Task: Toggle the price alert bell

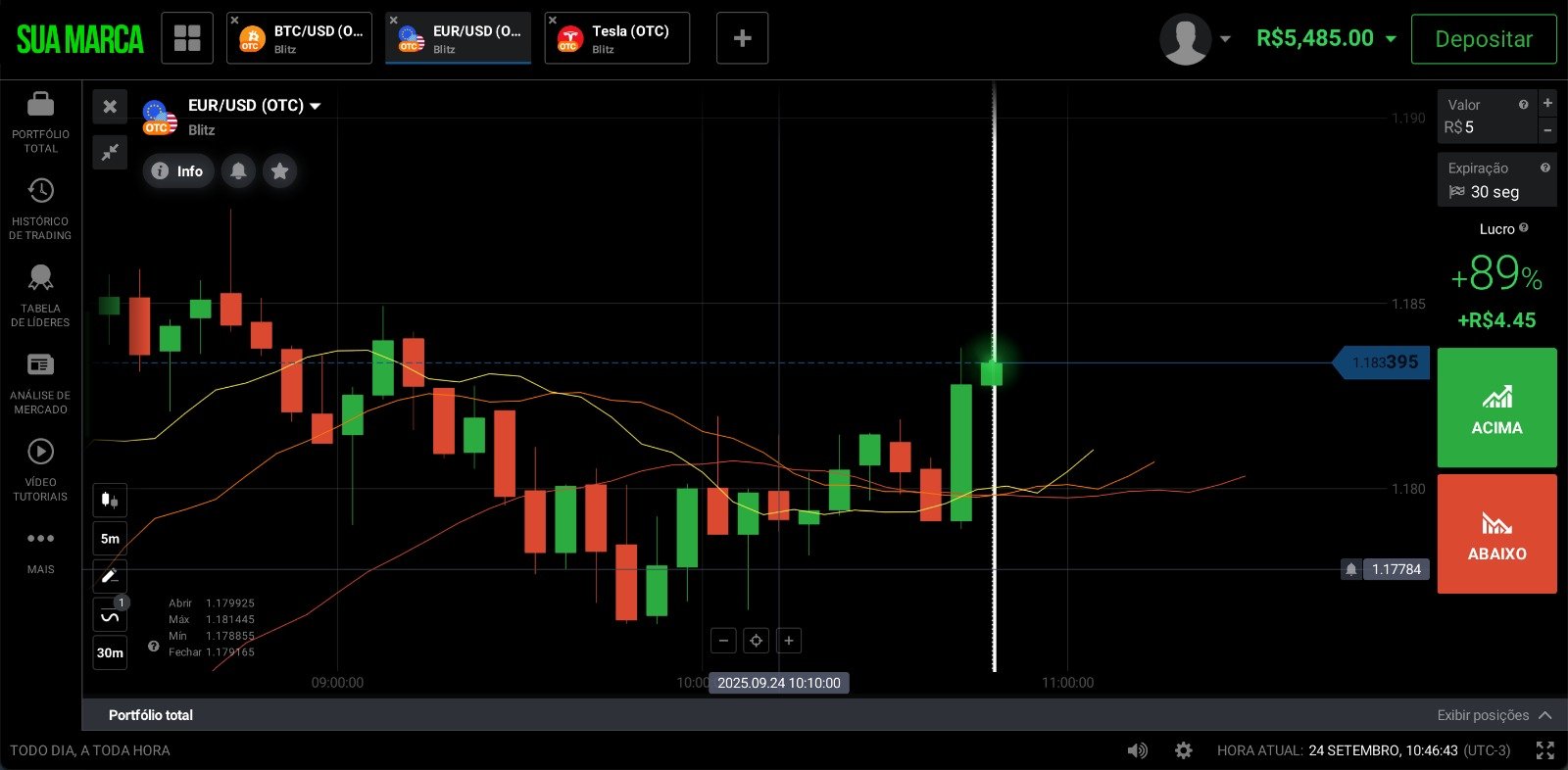Action: point(238,171)
